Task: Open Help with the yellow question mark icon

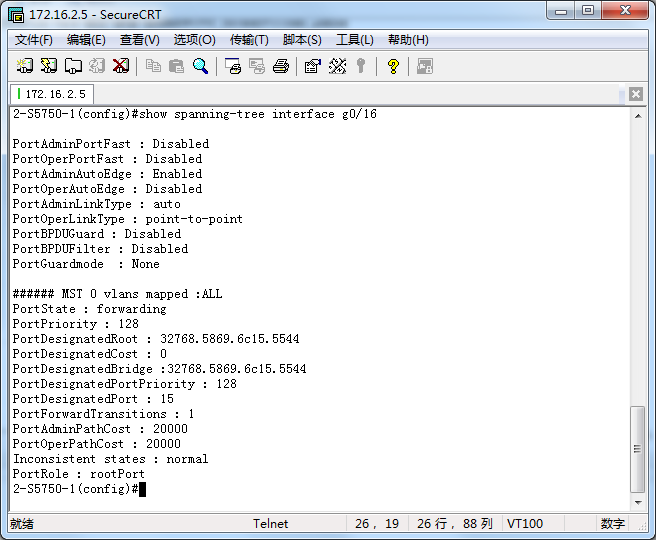Action: pos(393,66)
